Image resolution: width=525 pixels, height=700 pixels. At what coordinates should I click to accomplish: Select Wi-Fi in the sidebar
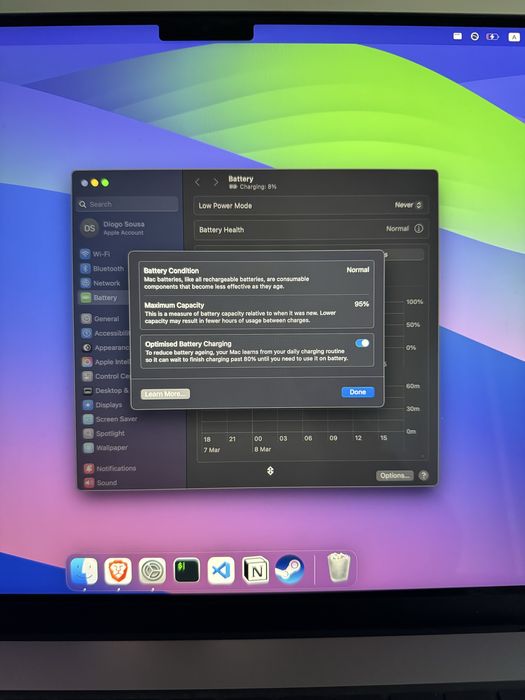(x=101, y=254)
